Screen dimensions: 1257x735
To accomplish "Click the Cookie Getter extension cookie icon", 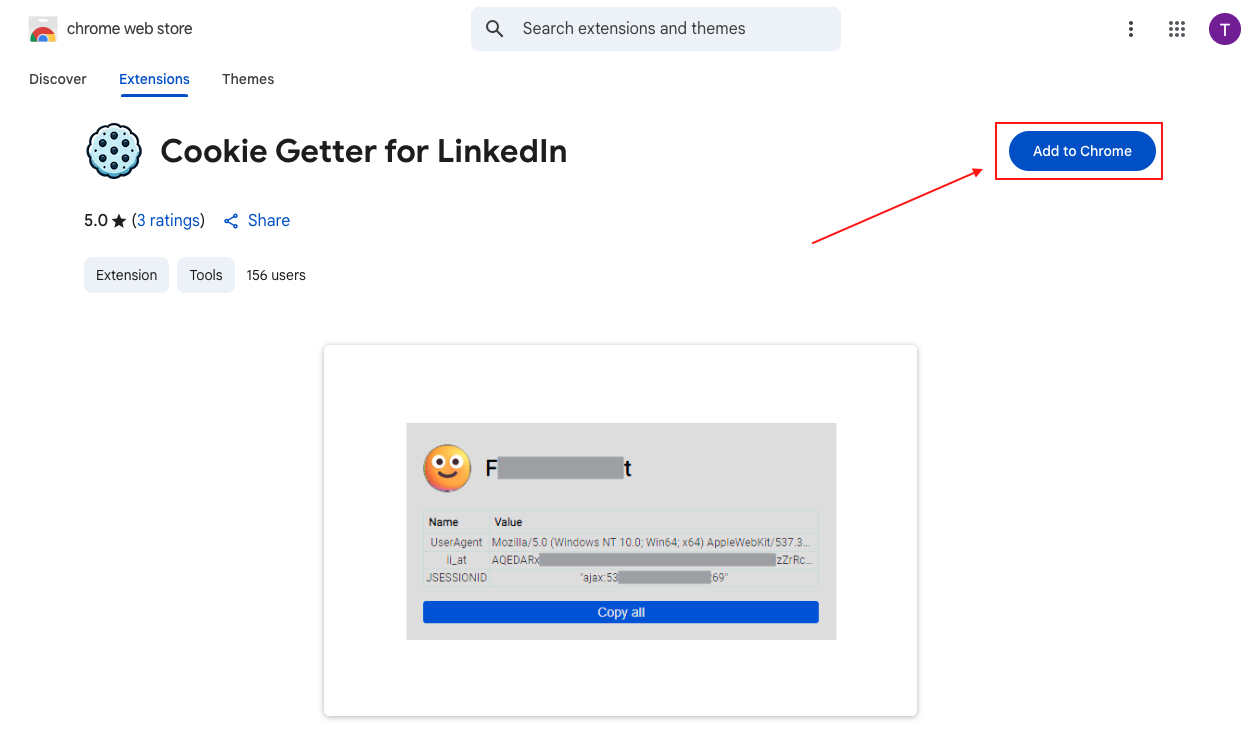I will (114, 151).
